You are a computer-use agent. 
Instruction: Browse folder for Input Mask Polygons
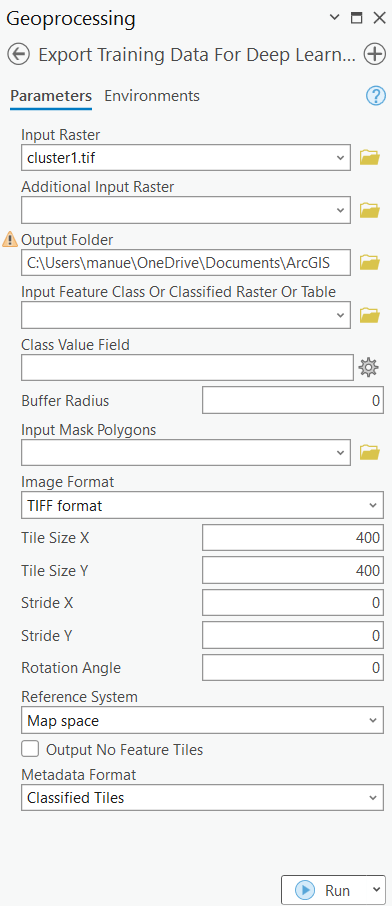click(x=369, y=452)
